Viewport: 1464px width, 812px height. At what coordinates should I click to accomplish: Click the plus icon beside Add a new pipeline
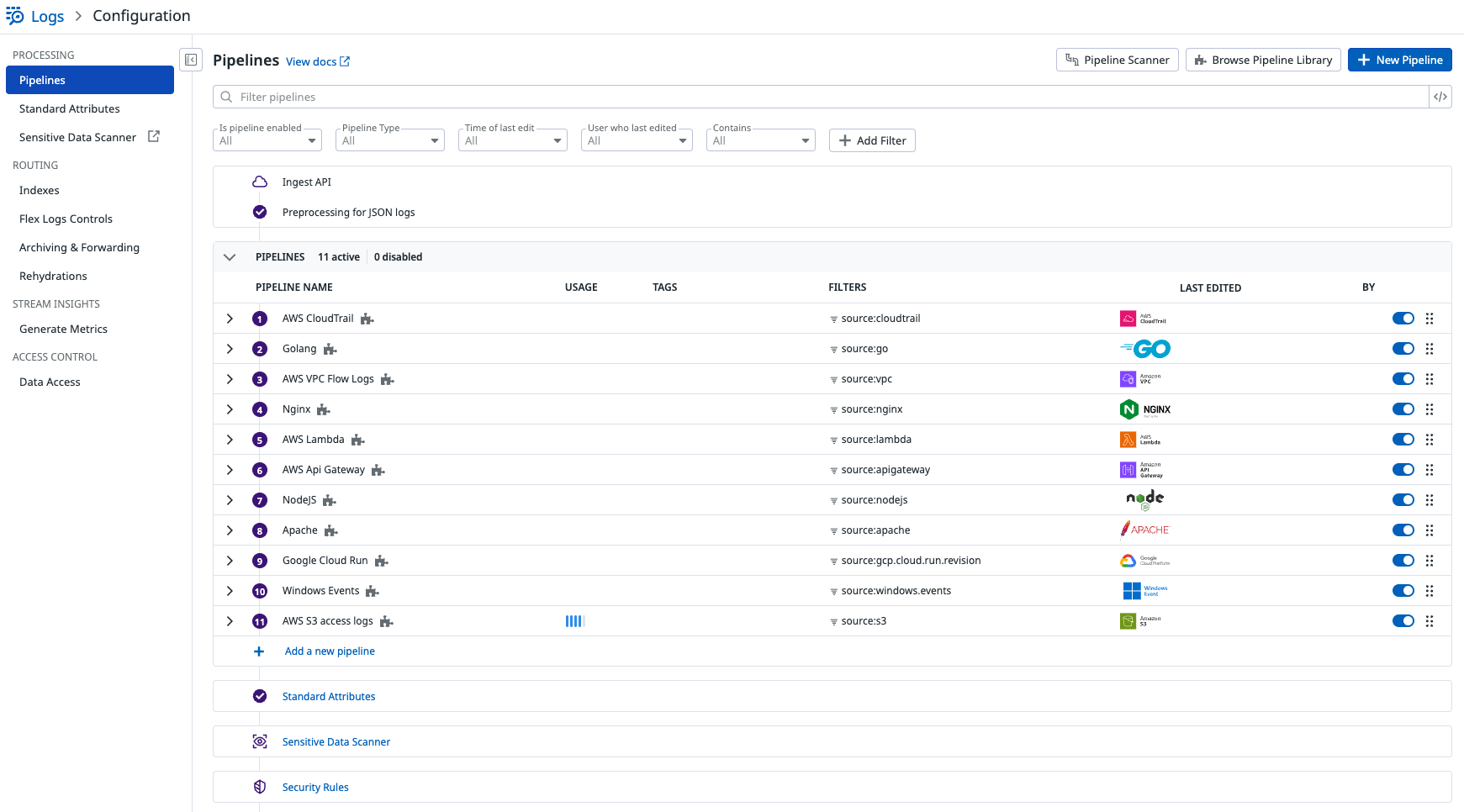pos(259,651)
